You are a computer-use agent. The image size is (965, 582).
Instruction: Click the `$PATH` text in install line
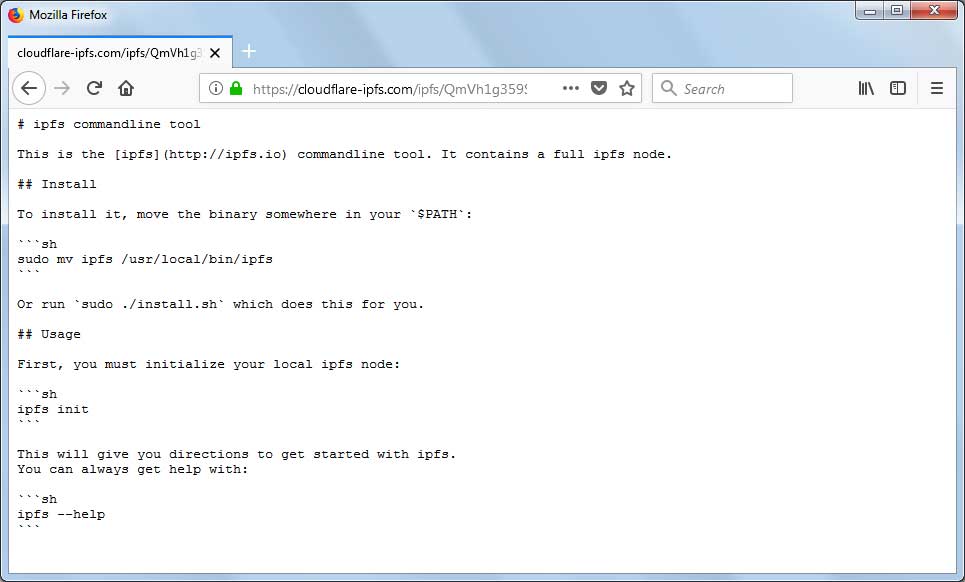coord(438,214)
